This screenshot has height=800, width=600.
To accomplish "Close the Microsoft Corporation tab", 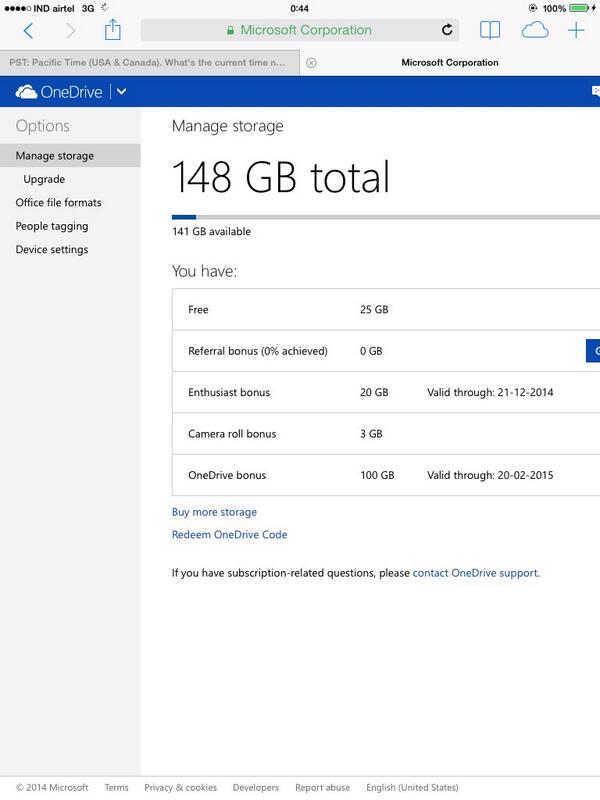I will click(x=311, y=63).
